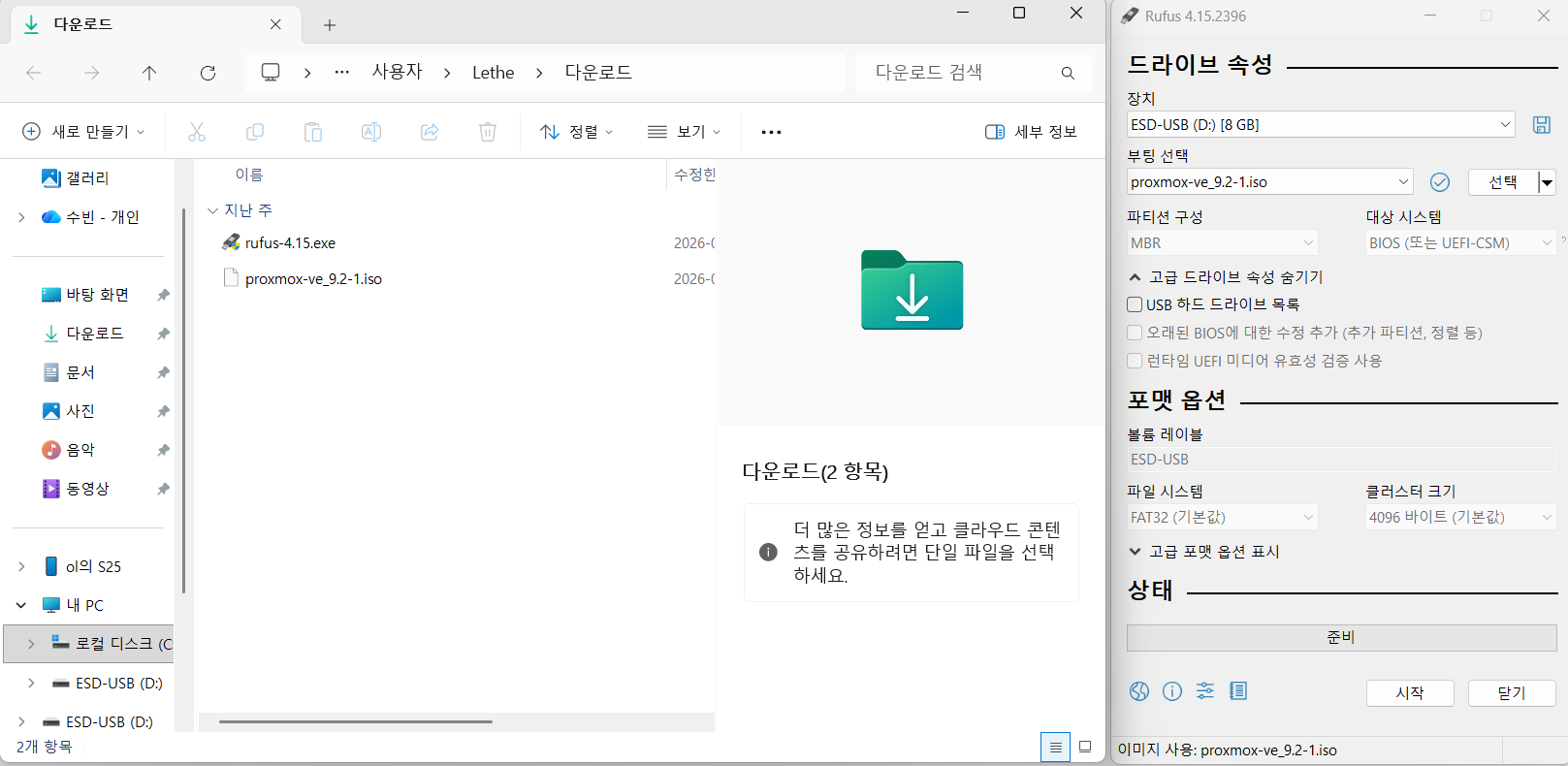1568x766 pixels.
Task: Click the forward navigation arrow in Explorer
Action: [91, 73]
